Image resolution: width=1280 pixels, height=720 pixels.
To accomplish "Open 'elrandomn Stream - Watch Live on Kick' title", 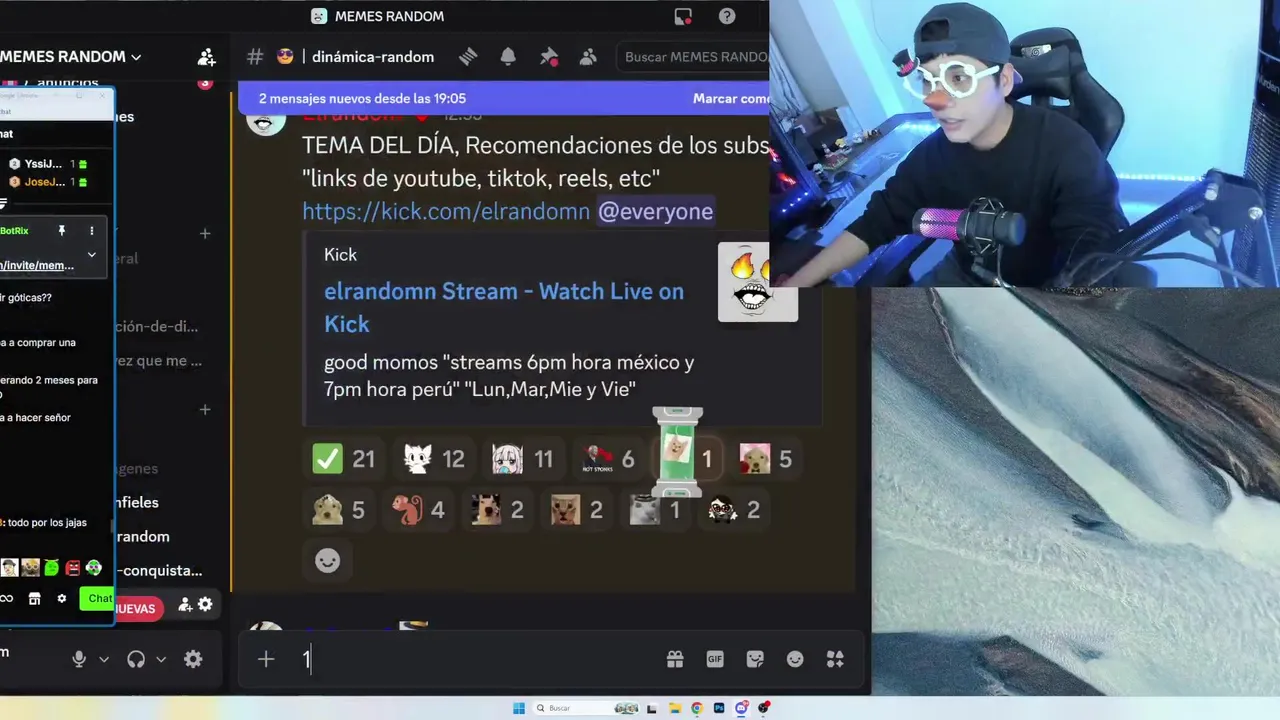I will pyautogui.click(x=504, y=307).
